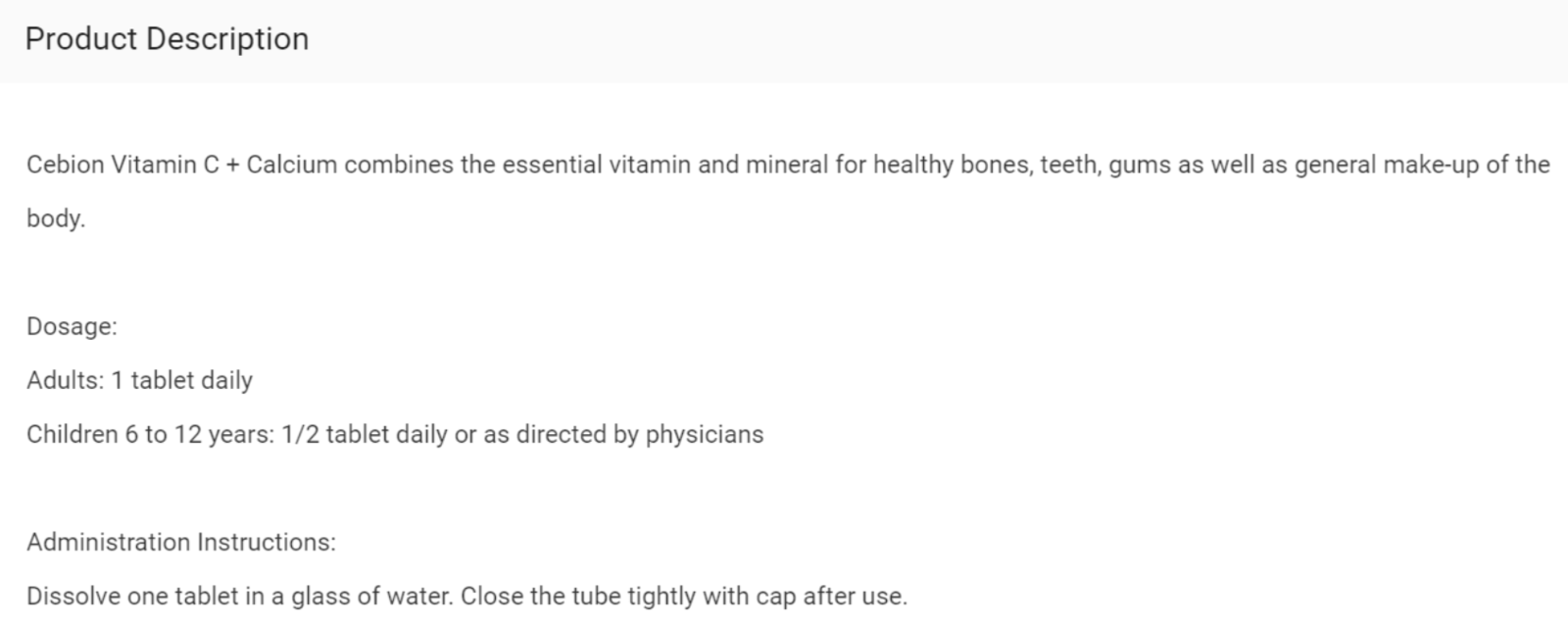Click the 1/2 tablet daily dosage text
1568x624 pixels.
(365, 434)
